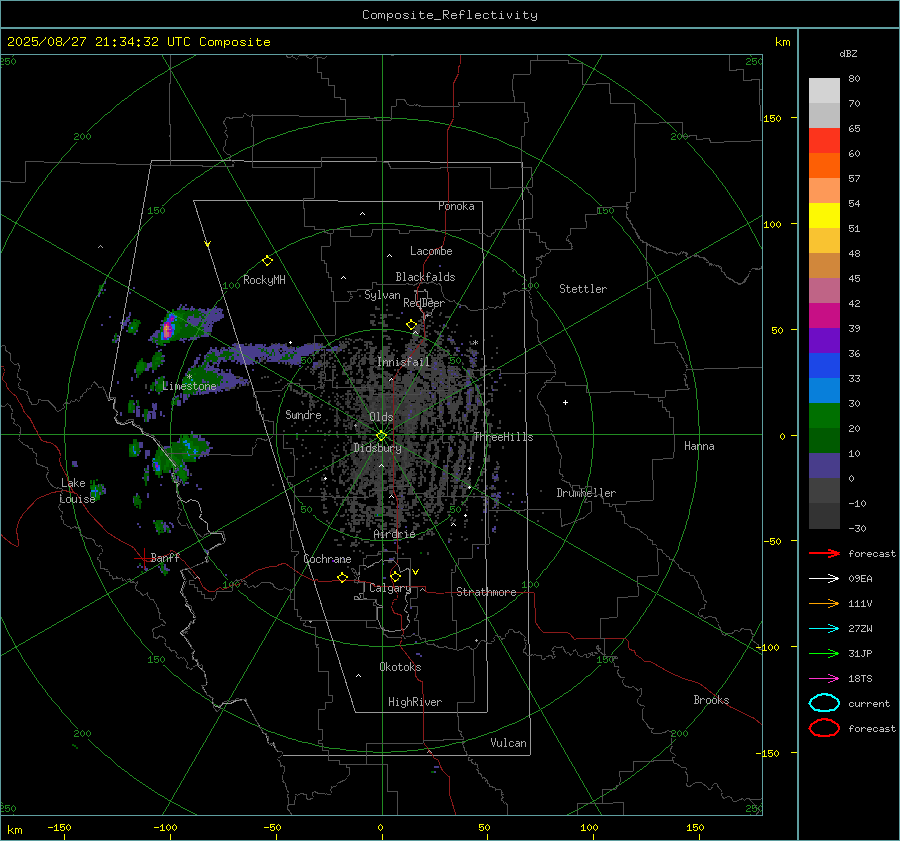Click the Blackfalds town label
This screenshot has height=841, width=900.
tap(425, 277)
